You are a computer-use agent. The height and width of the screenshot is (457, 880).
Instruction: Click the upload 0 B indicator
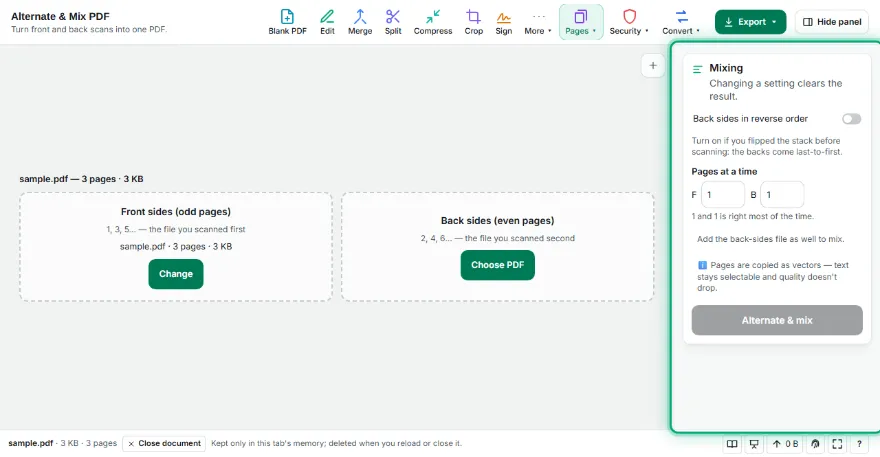785,444
